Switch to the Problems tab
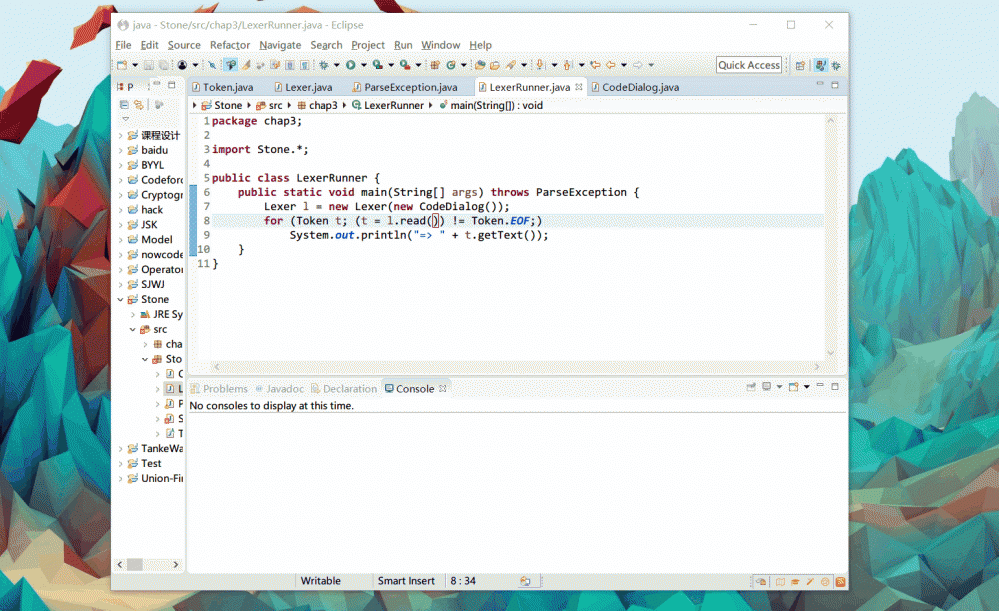Image resolution: width=999 pixels, height=611 pixels. pyautogui.click(x=224, y=389)
